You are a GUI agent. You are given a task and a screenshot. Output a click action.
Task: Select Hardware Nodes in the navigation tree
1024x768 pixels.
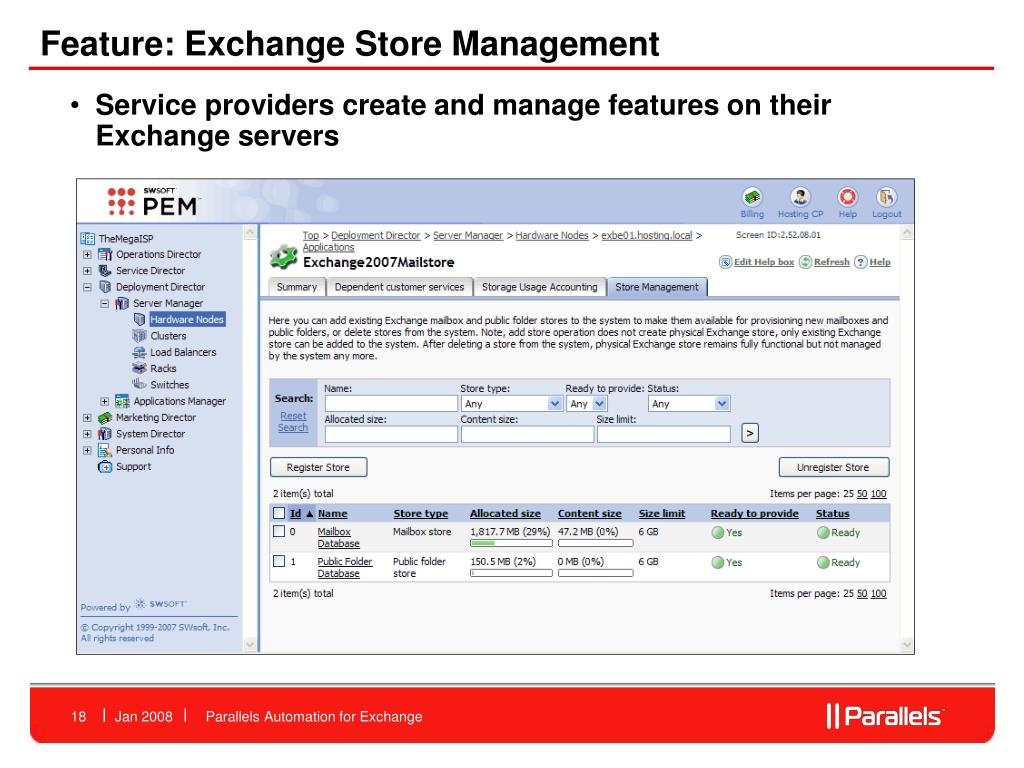[187, 319]
